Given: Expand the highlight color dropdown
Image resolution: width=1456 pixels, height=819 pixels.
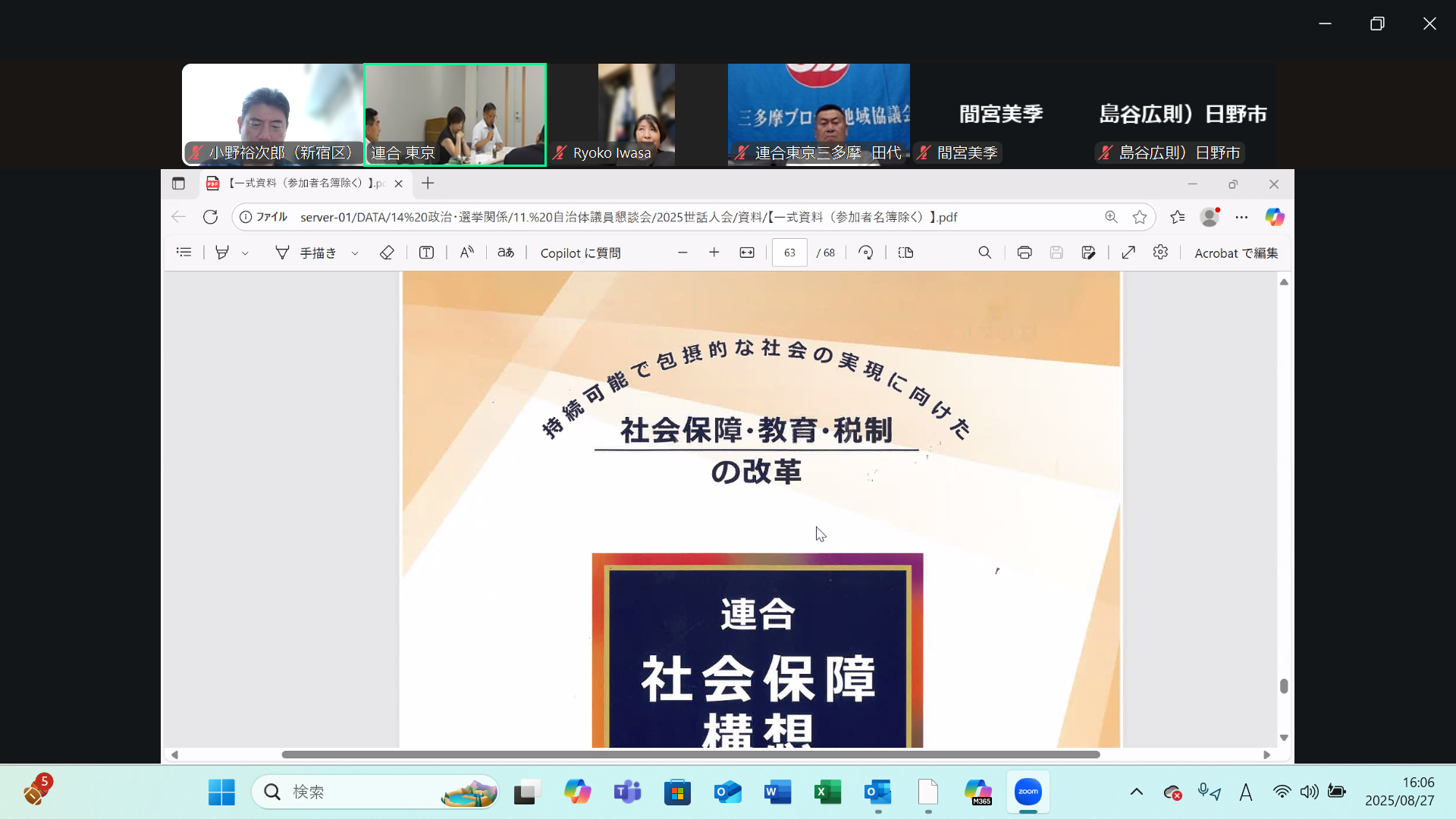Looking at the screenshot, I should click(245, 253).
